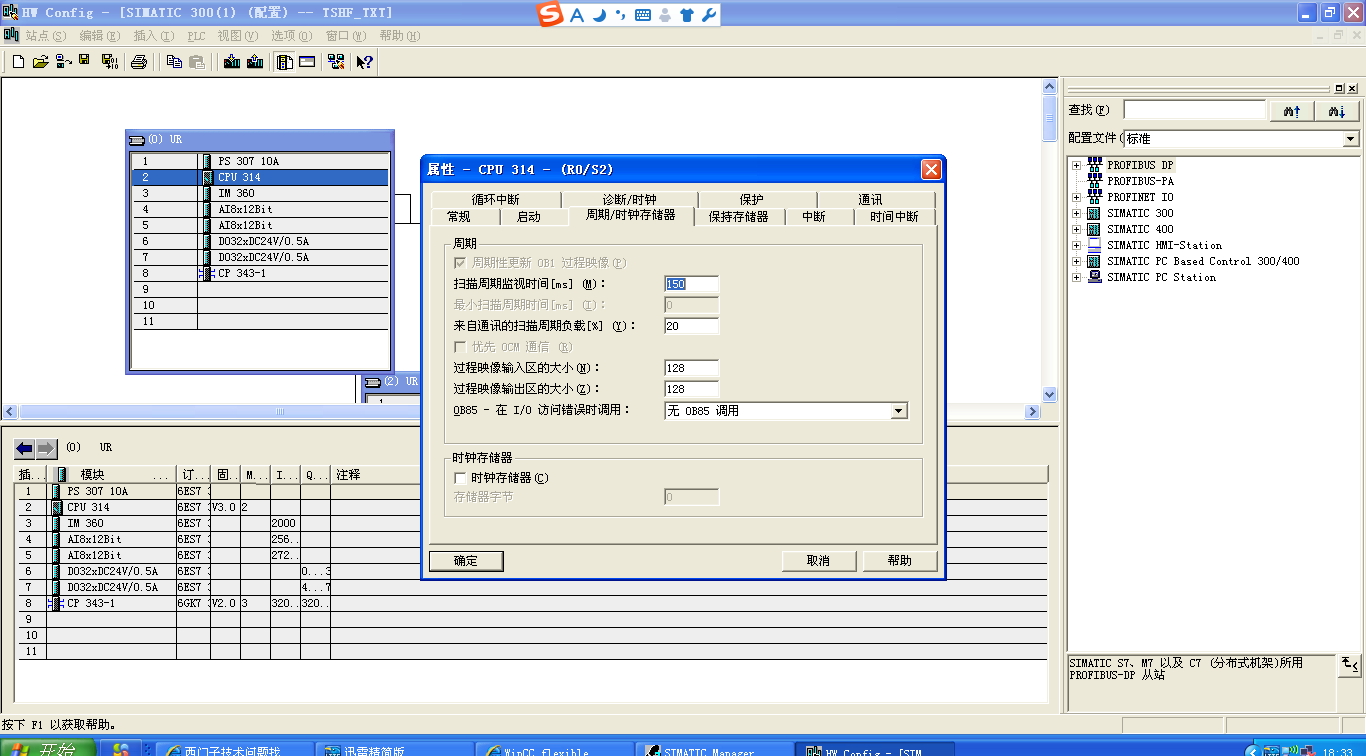Click the Save and Compile toolbar icon
Viewport: 1366px width, 756px height.
click(x=109, y=62)
